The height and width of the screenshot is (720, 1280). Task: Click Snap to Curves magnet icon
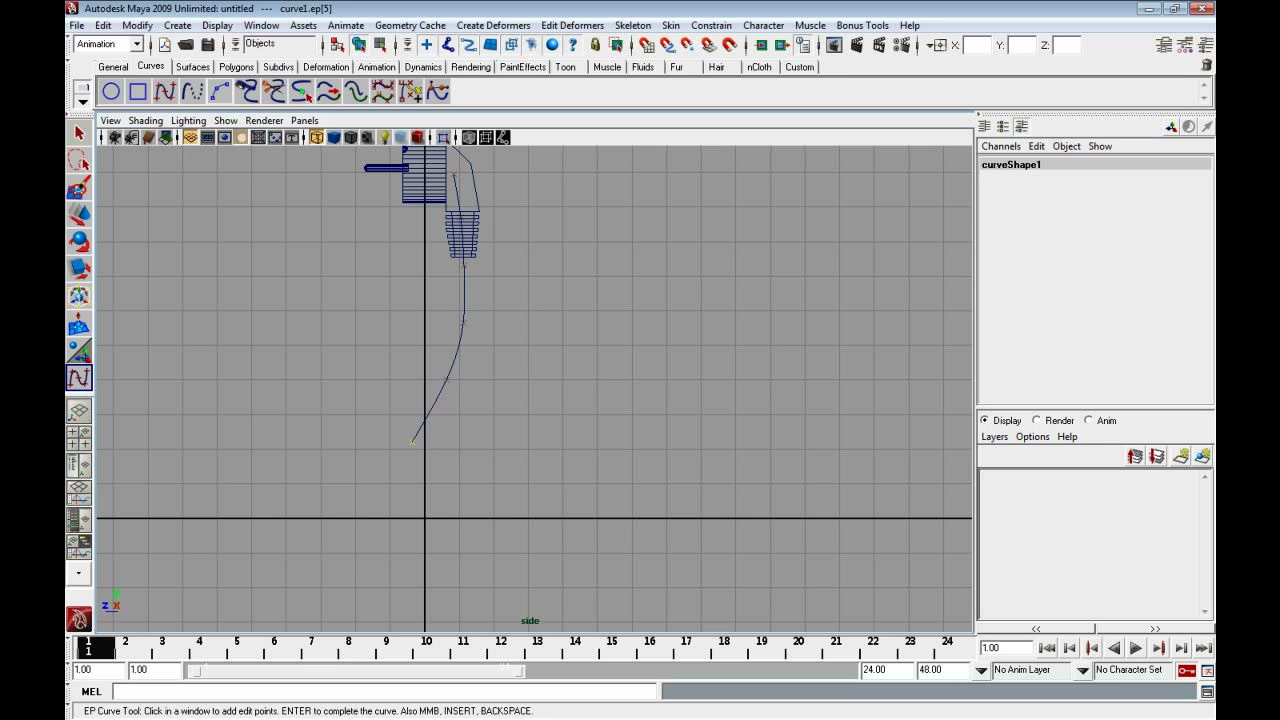[x=668, y=45]
